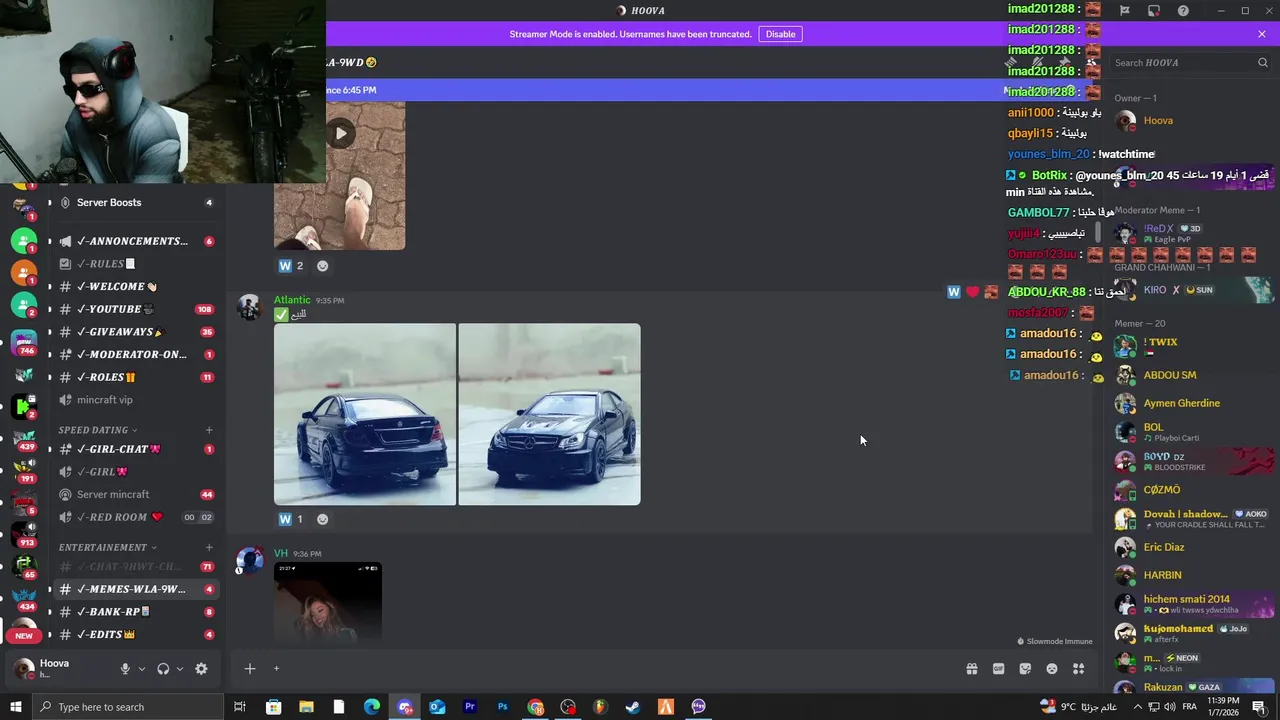This screenshot has width=1280, height=720.
Task: Expand the YOUTUBE channel arrow
Action: click(x=49, y=309)
